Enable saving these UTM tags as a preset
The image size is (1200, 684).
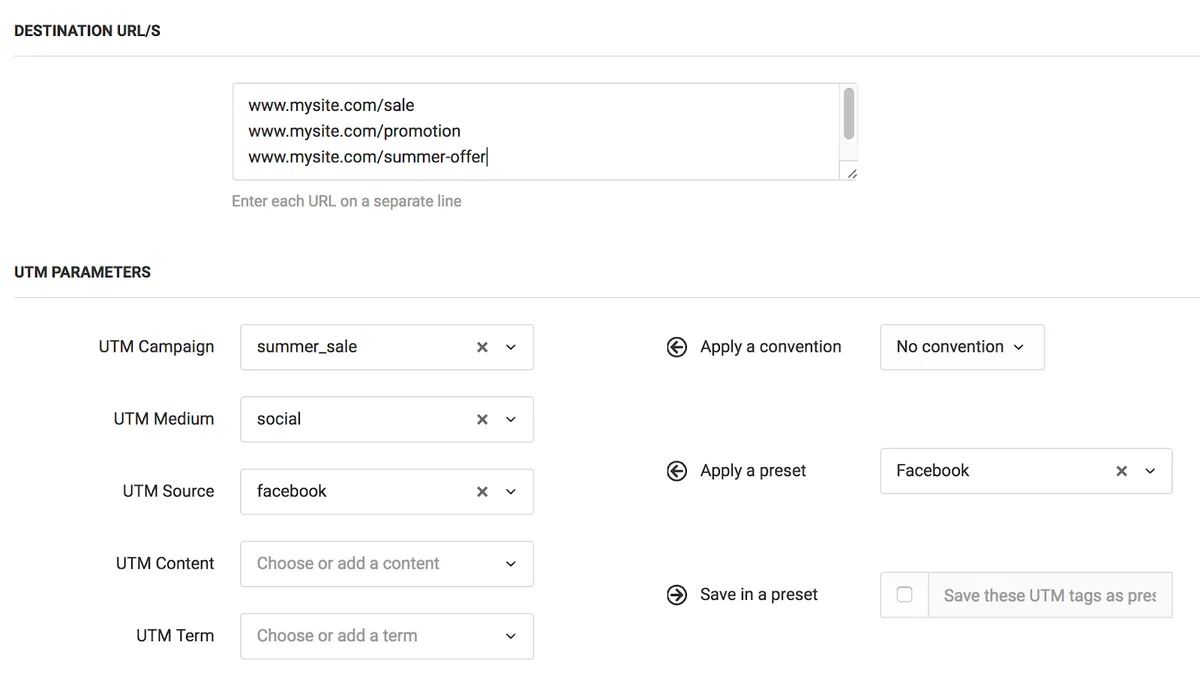[x=904, y=594]
